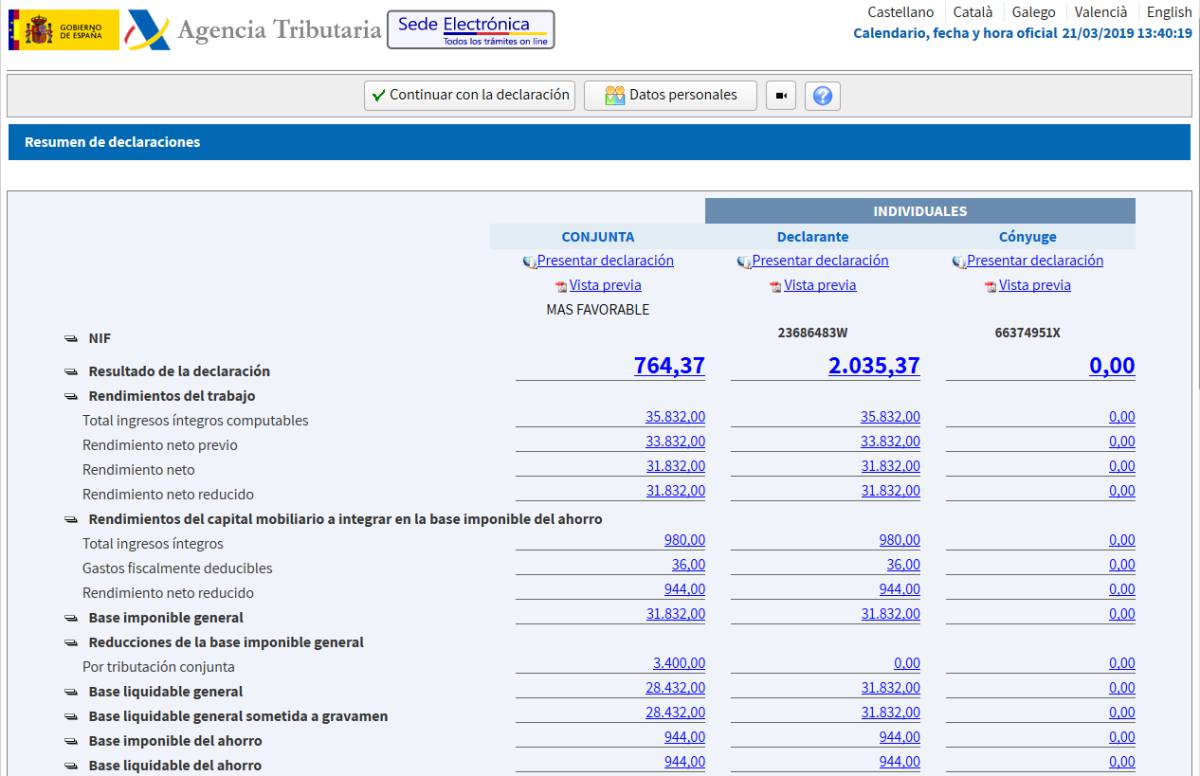
Task: Click the CONJUNTA column header
Action: coord(598,237)
